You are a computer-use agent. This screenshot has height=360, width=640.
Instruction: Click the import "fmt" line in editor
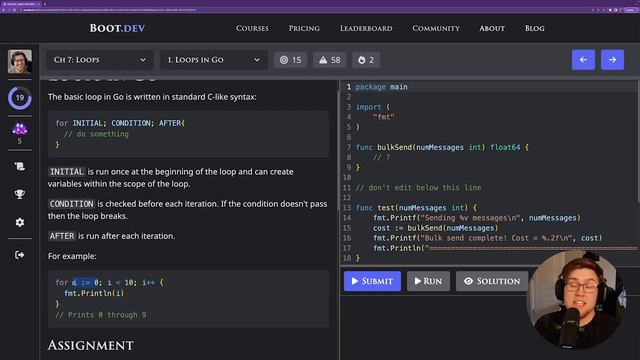click(383, 117)
